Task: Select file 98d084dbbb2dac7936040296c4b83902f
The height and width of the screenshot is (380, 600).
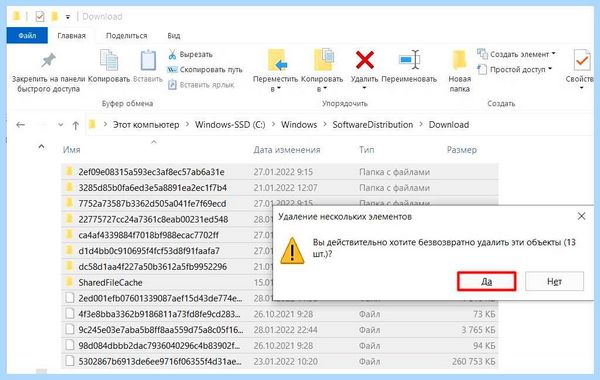Action: click(159, 345)
